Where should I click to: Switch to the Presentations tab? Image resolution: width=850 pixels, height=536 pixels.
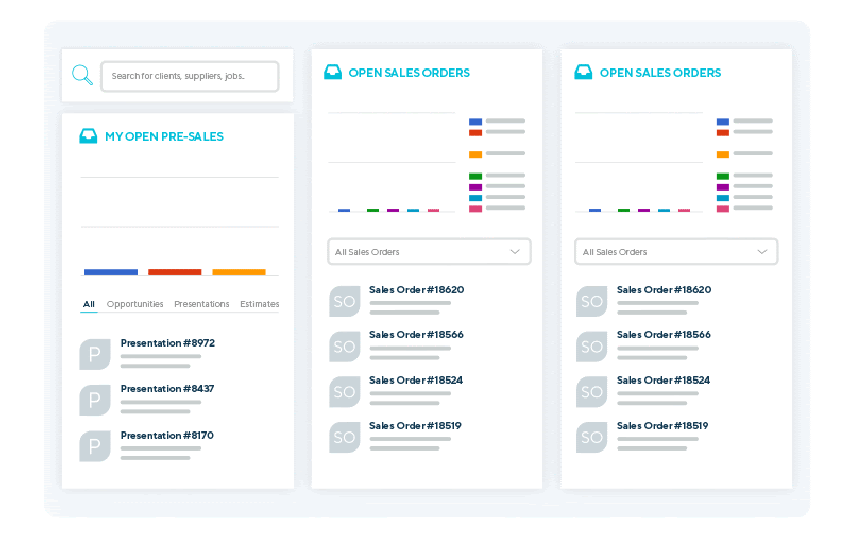point(202,304)
